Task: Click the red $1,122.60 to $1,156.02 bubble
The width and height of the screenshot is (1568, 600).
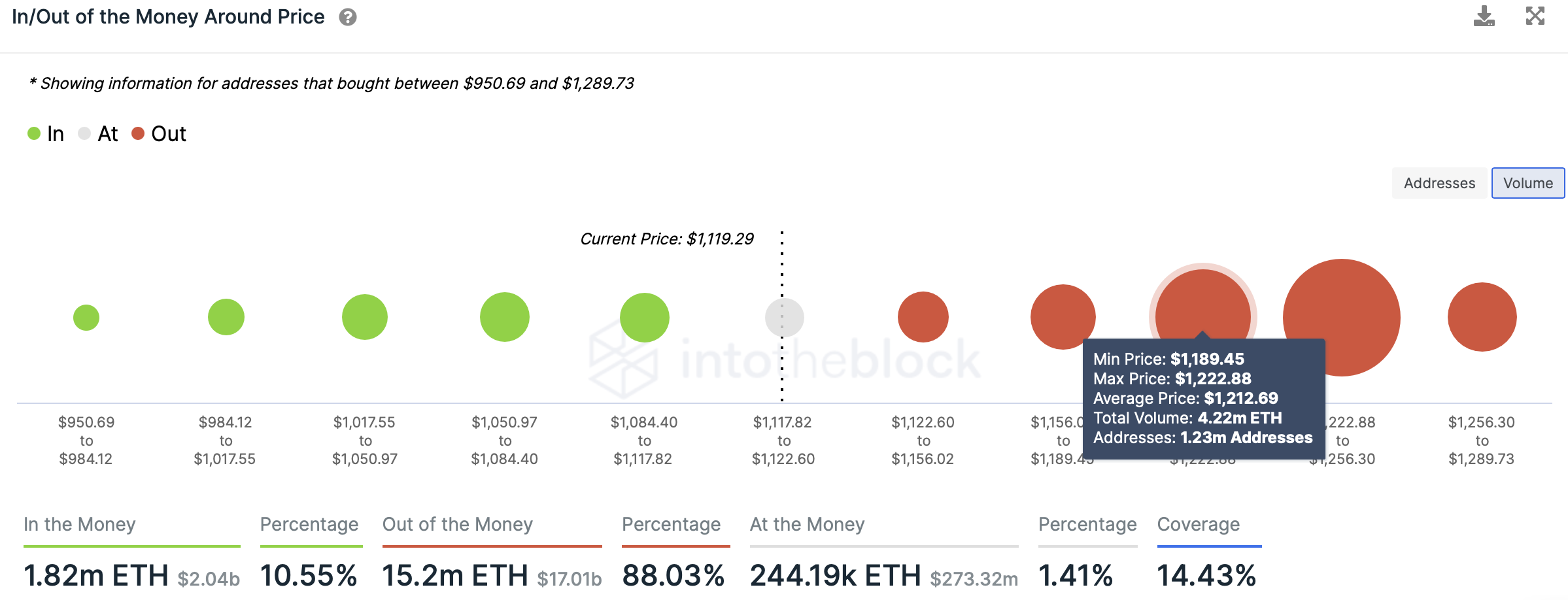Action: (923, 317)
